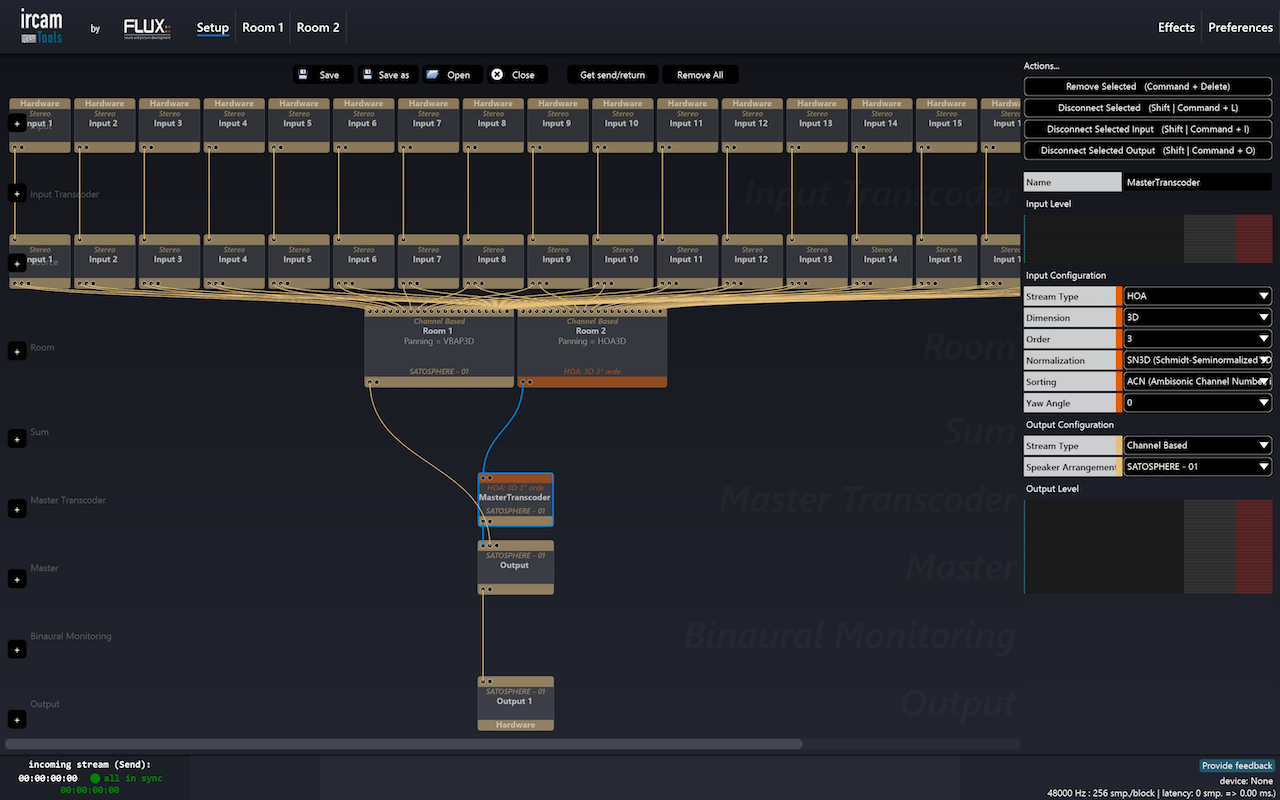Select the Hardware Input 5 block
Viewport: 1280px width, 800px height.
coord(298,125)
